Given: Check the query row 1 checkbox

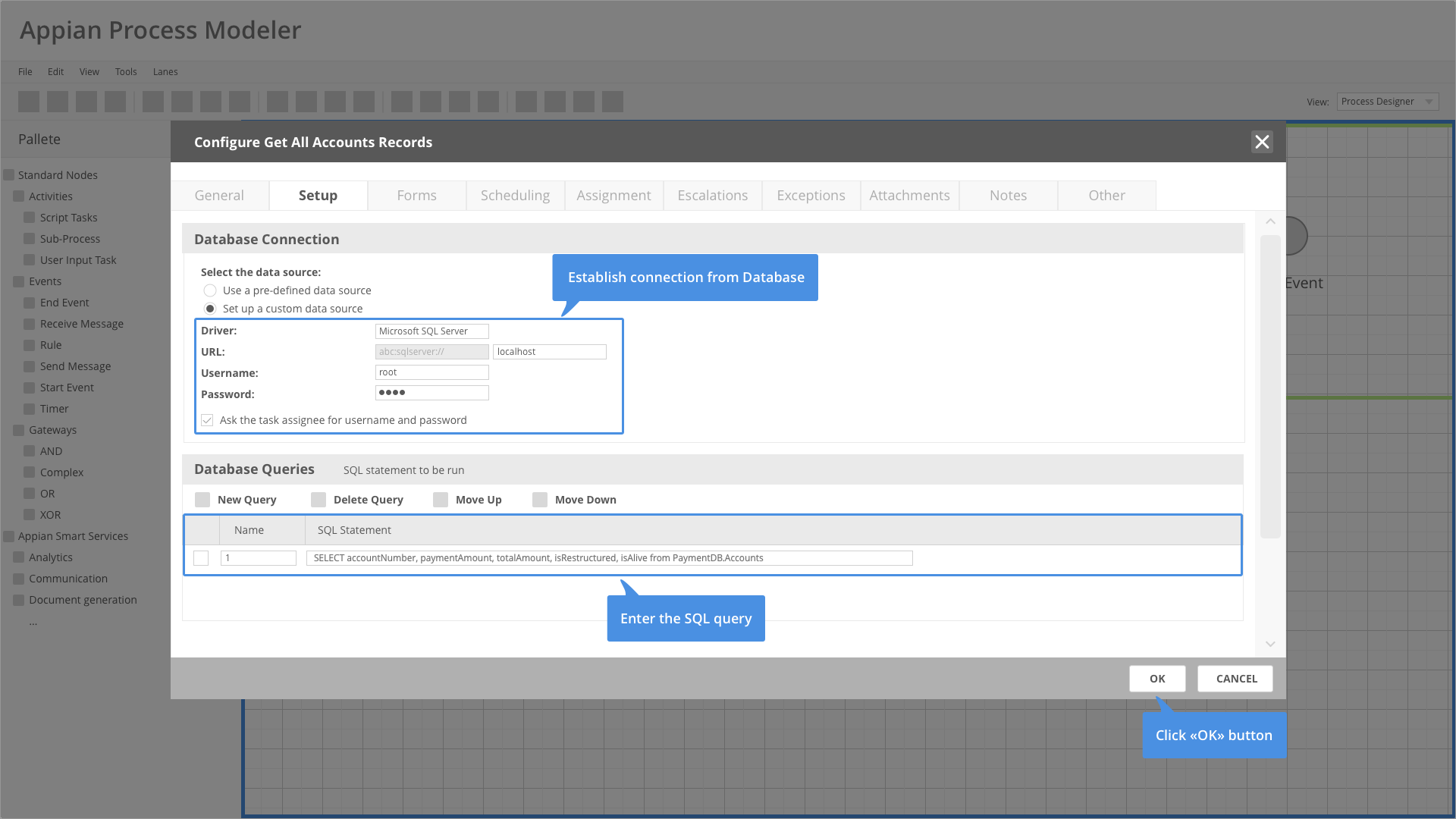Looking at the screenshot, I should pos(201,558).
